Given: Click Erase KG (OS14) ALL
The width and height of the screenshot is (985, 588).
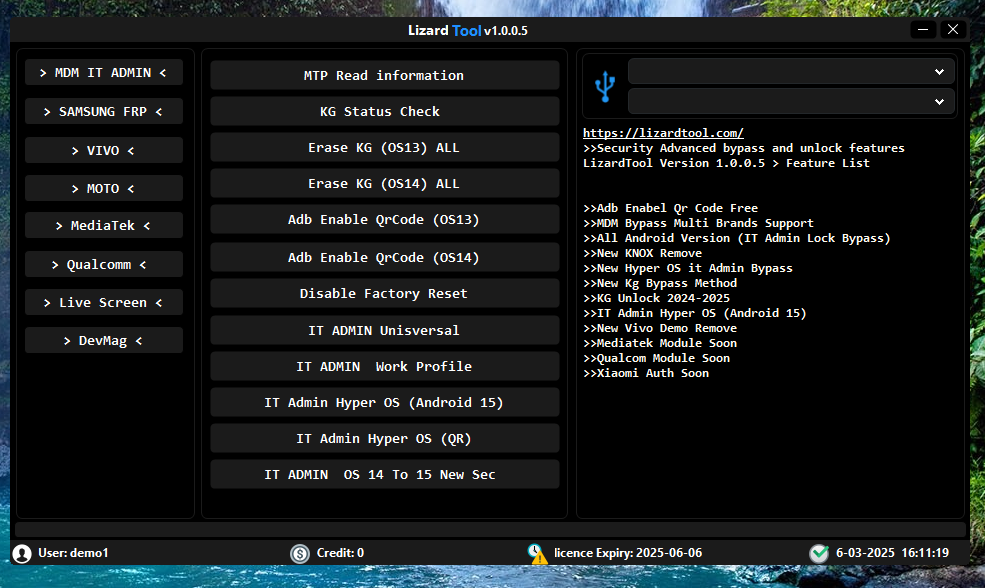Looking at the screenshot, I should point(384,184).
